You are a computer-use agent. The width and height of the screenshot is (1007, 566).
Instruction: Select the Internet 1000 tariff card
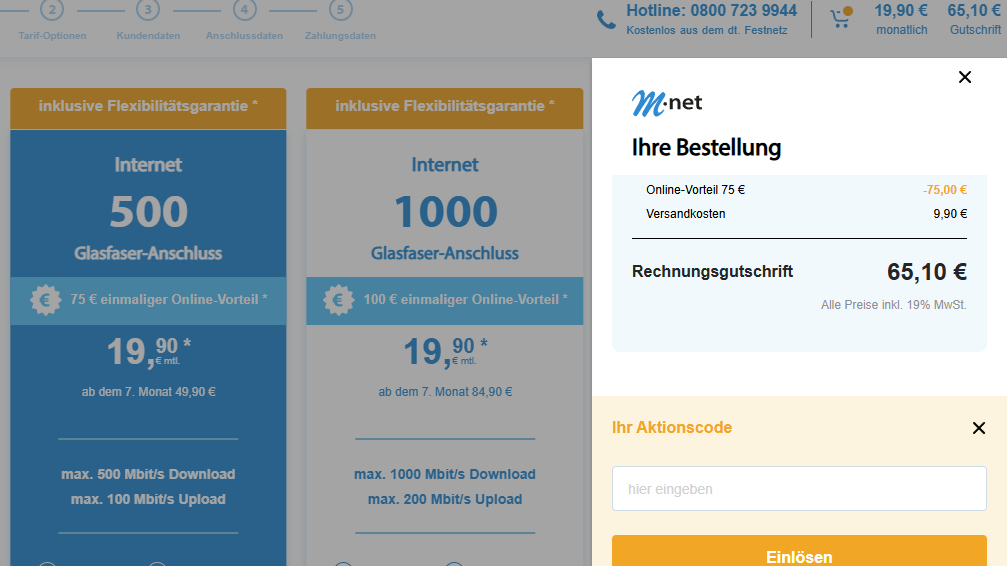pos(444,211)
